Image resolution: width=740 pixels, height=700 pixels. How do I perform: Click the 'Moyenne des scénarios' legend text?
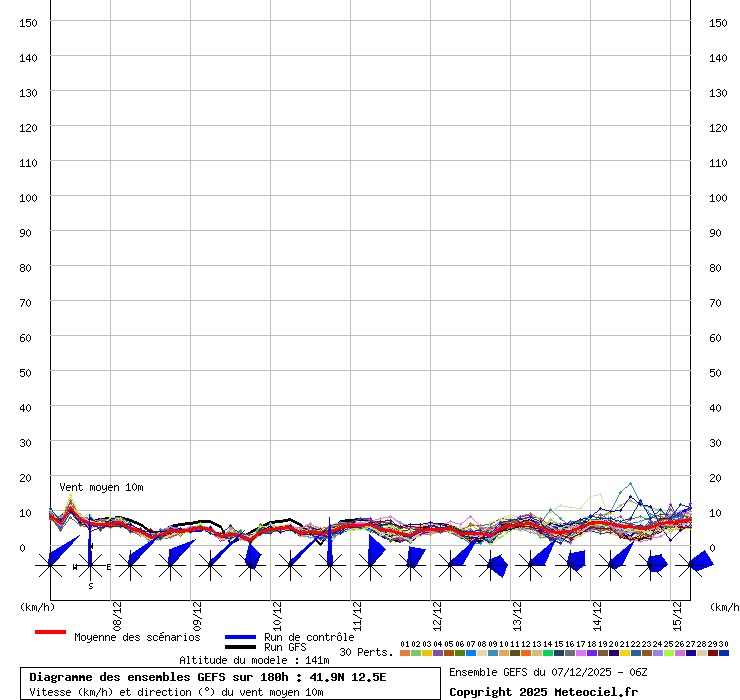(137, 637)
